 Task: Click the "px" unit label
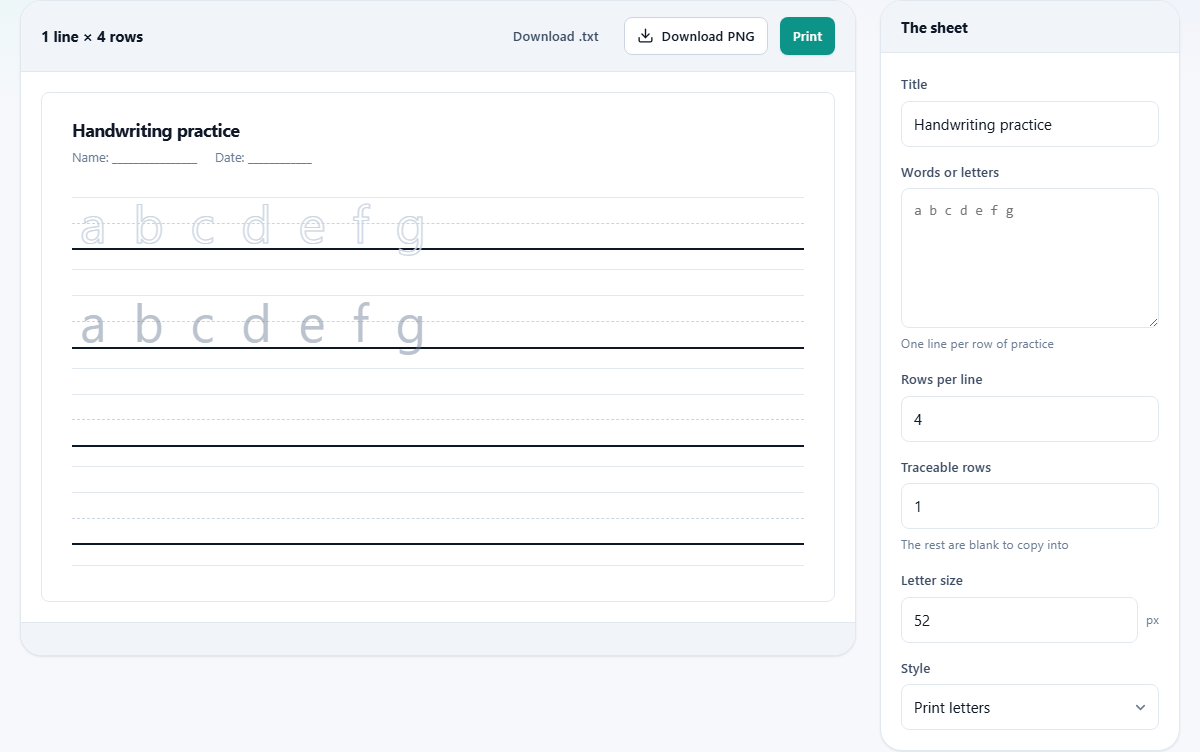(1152, 620)
